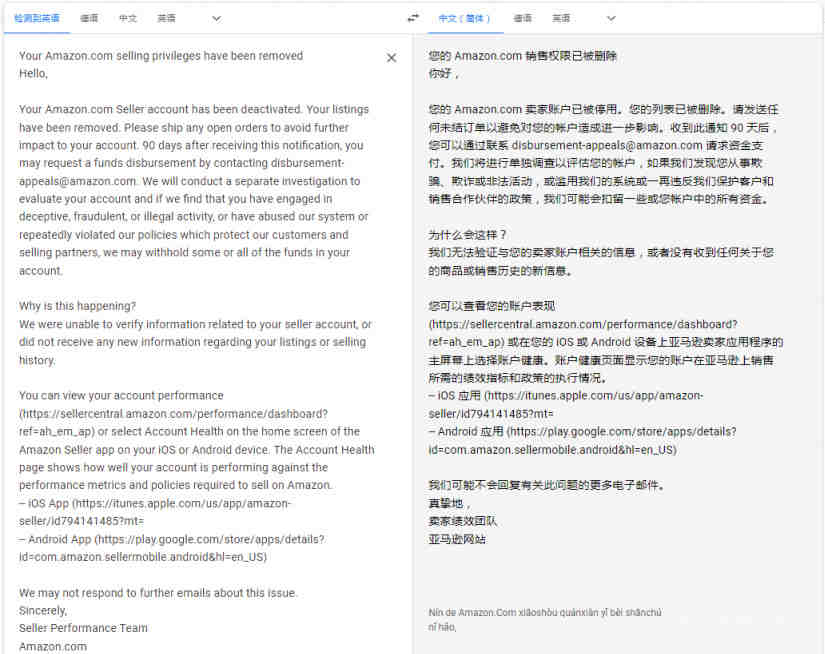Click 'We may not respond to further emails'
825x654 pixels.
(x=115, y=593)
